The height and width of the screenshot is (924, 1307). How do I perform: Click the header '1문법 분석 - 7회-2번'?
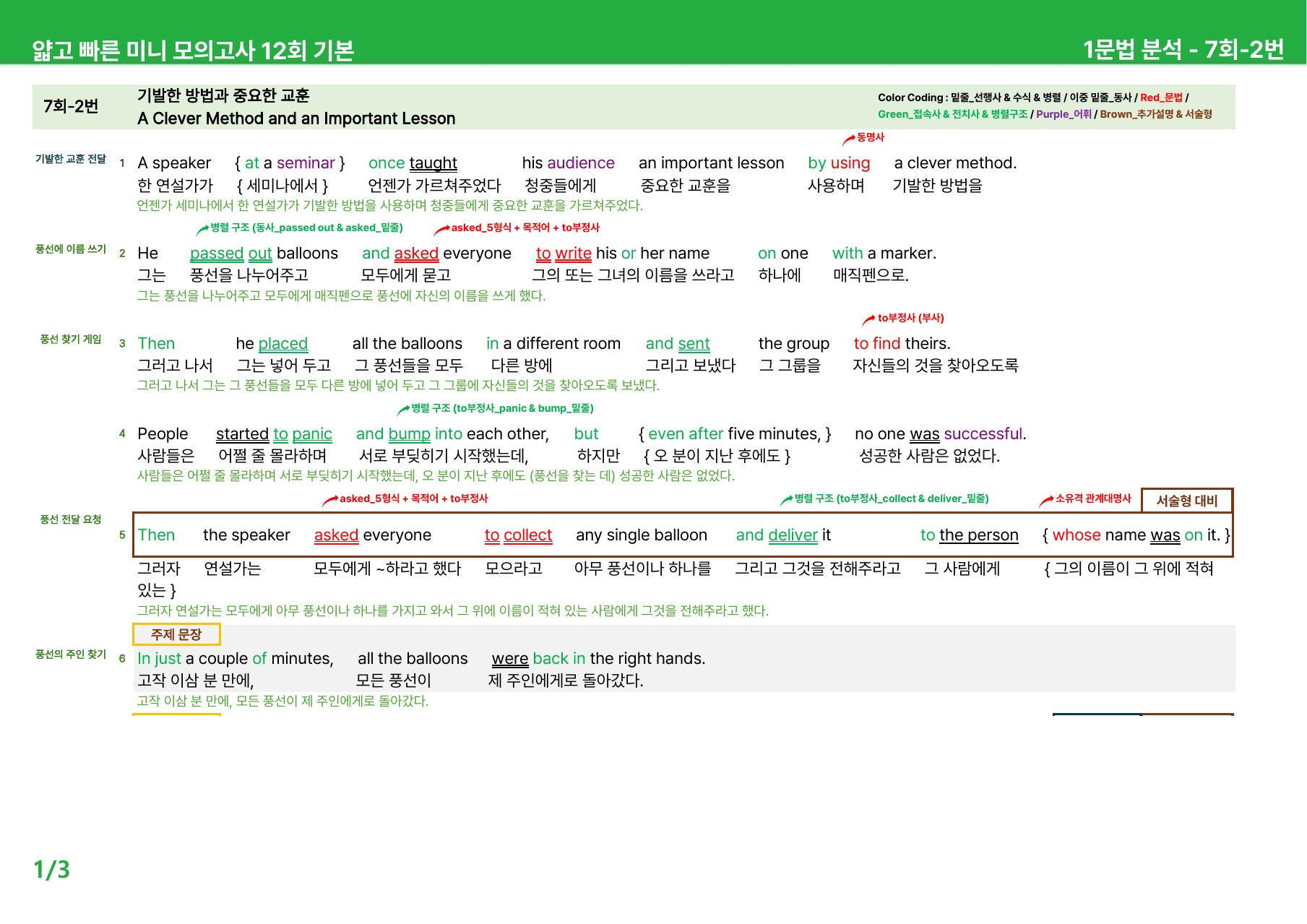(x=1183, y=49)
